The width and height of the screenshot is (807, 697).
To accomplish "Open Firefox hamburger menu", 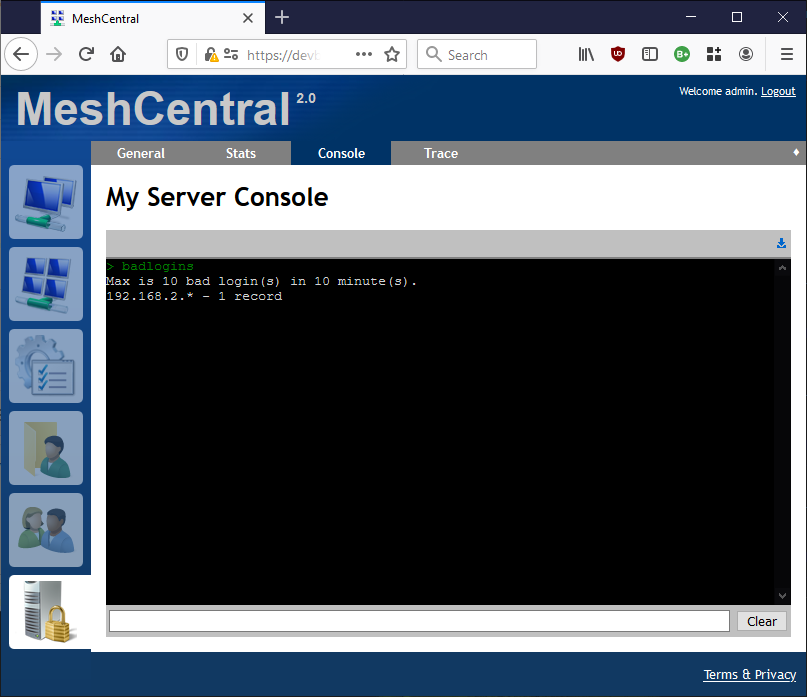I will point(787,54).
